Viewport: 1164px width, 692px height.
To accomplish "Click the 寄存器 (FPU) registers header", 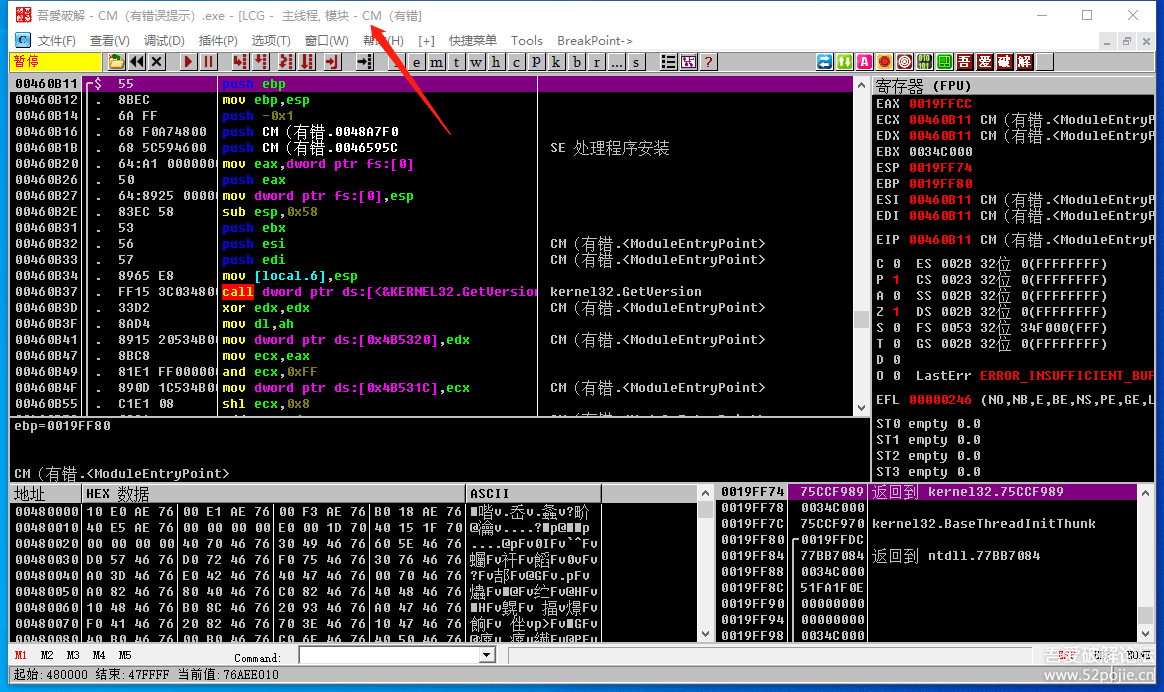I will click(923, 85).
